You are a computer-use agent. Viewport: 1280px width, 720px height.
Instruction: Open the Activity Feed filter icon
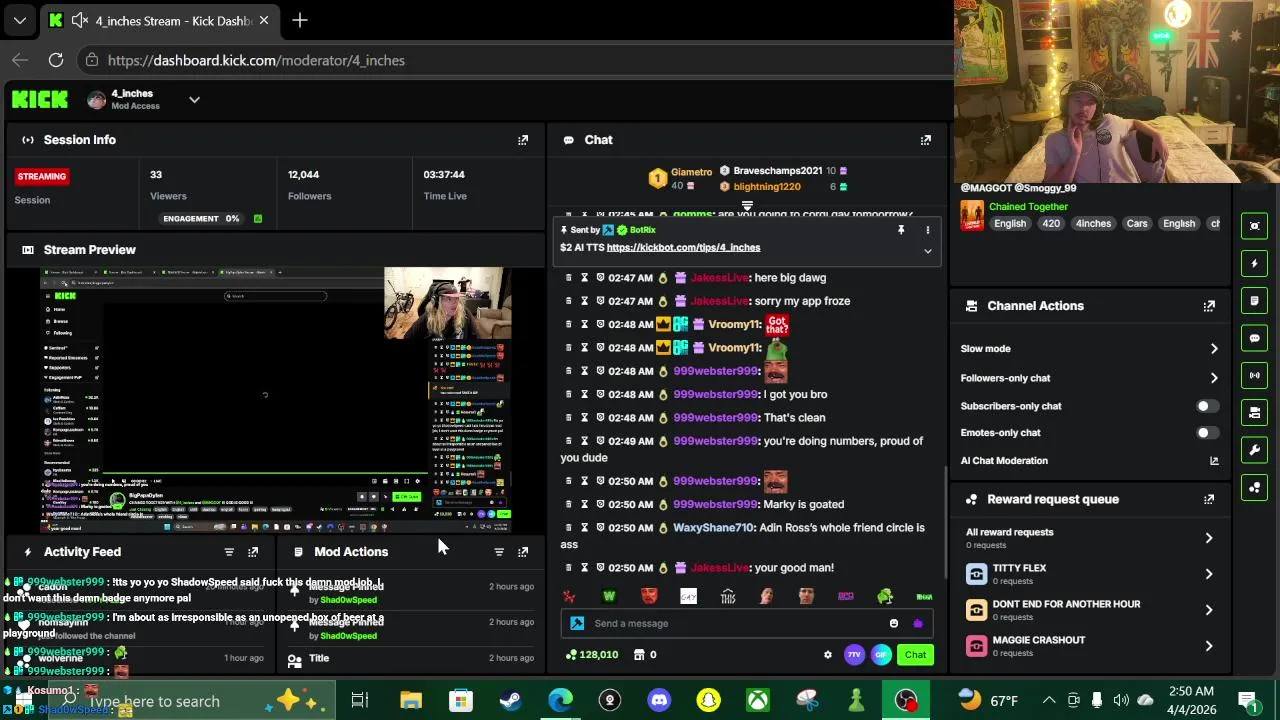click(x=229, y=552)
